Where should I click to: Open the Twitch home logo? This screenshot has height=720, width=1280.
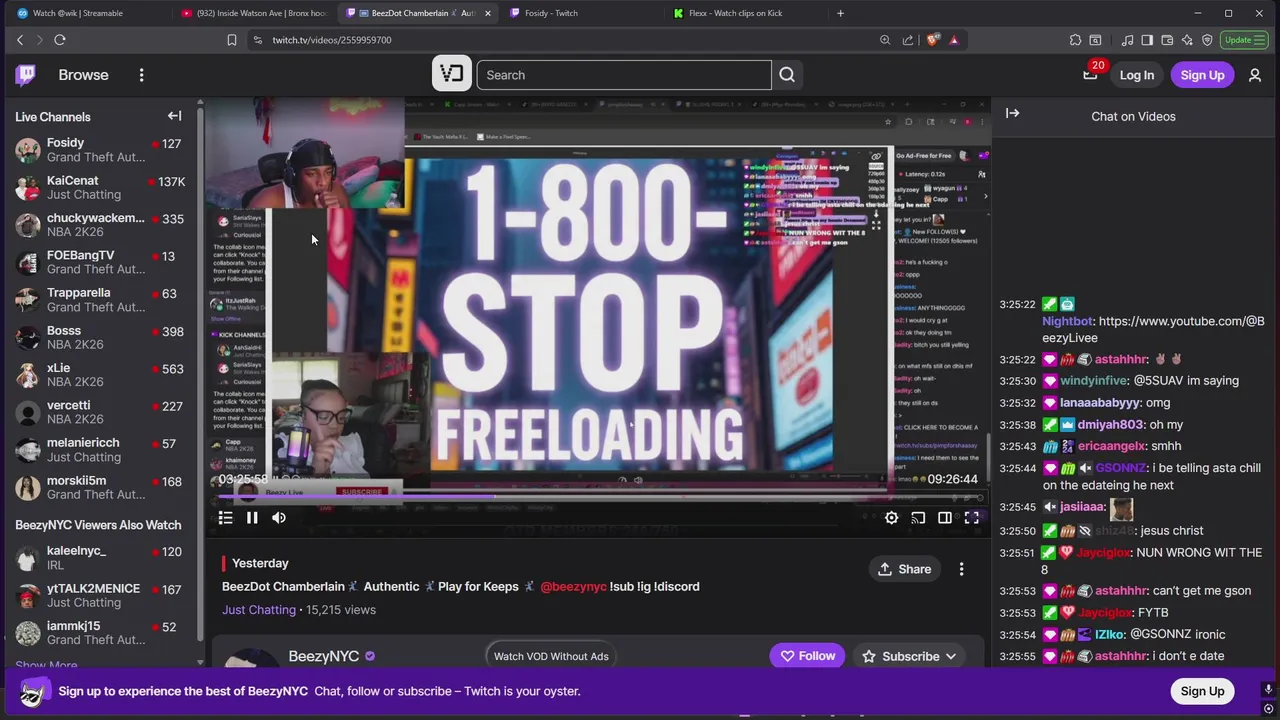(26, 75)
